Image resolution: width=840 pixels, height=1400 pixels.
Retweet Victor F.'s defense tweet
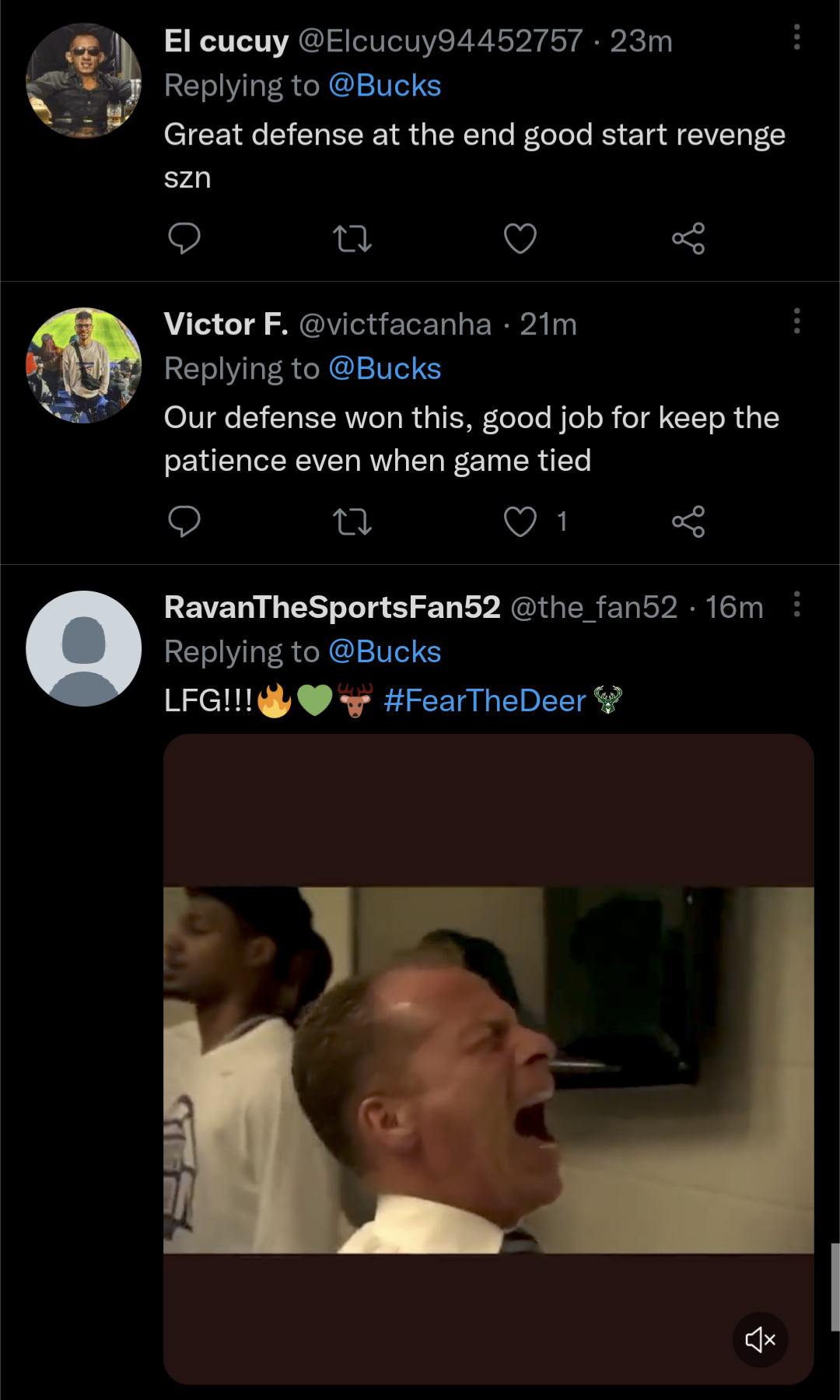[x=352, y=521]
